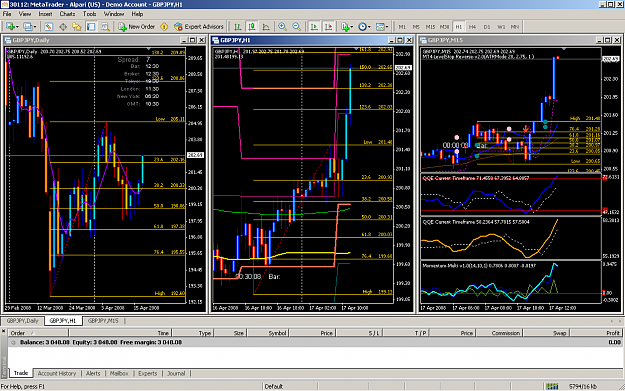This screenshot has height=391, width=625.
Task: Open the View menu
Action: 25,14
